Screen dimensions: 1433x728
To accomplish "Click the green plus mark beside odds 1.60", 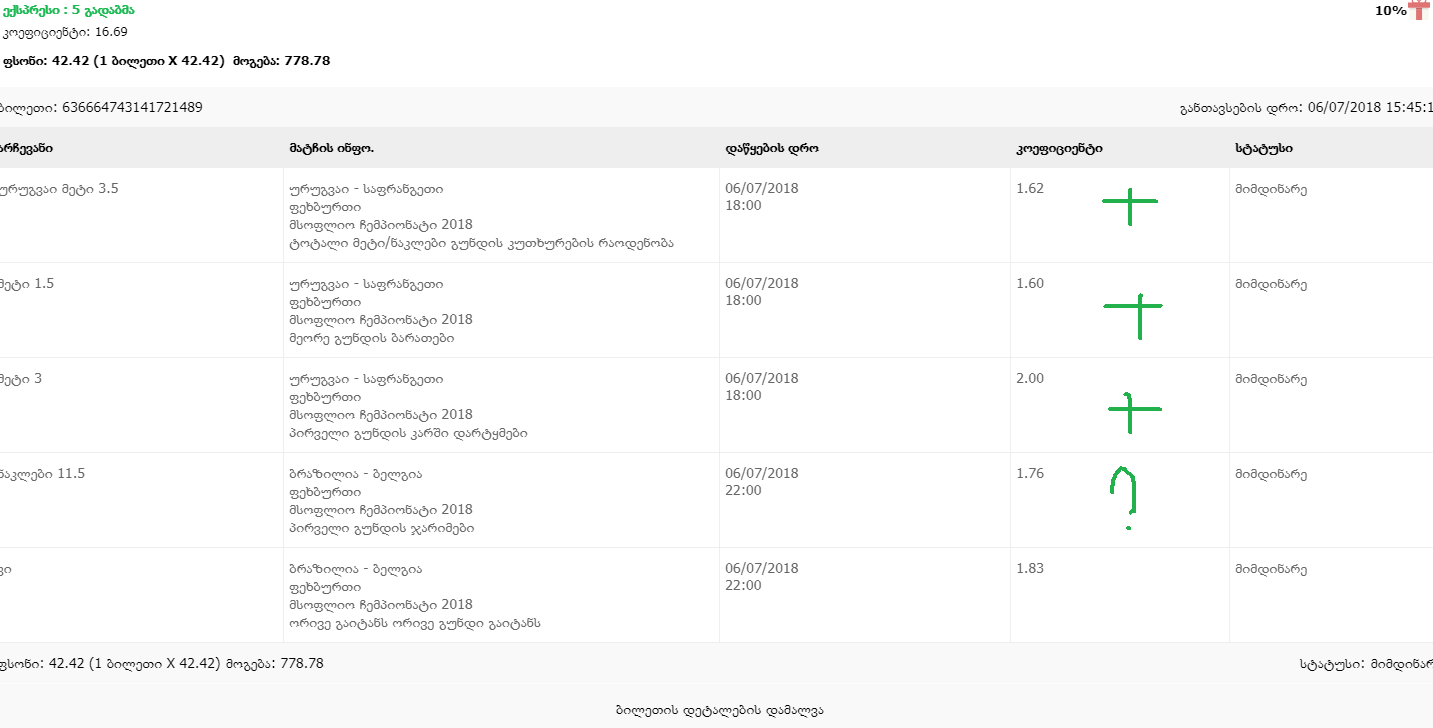I will click(1134, 311).
